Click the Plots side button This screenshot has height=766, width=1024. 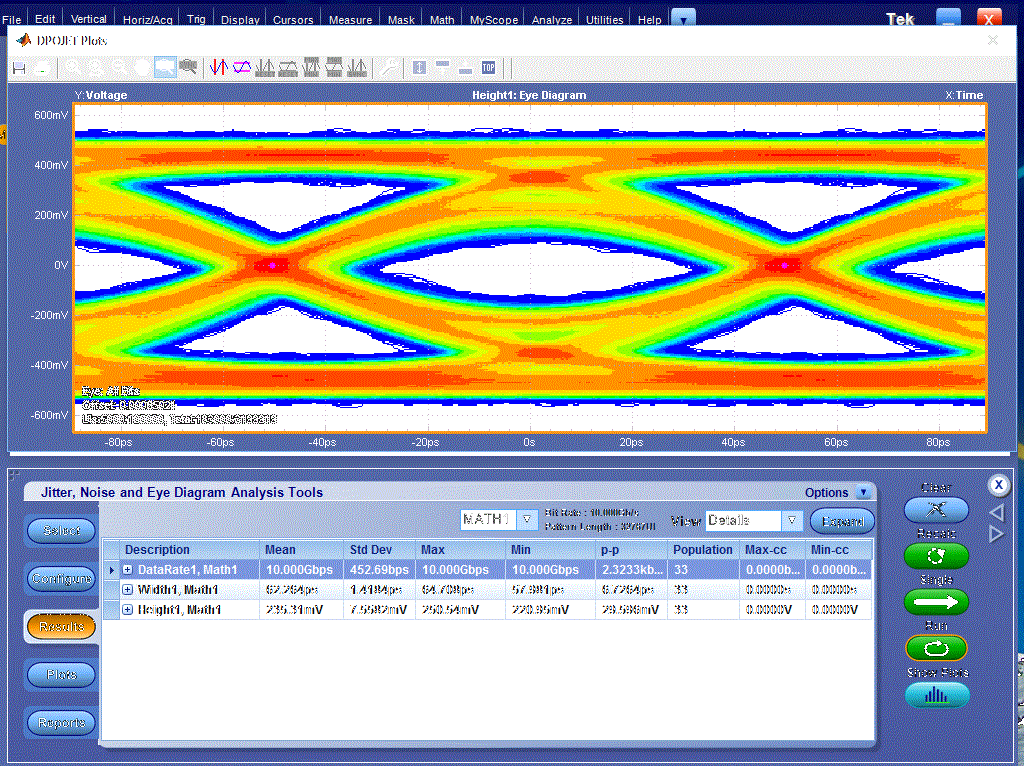point(61,675)
